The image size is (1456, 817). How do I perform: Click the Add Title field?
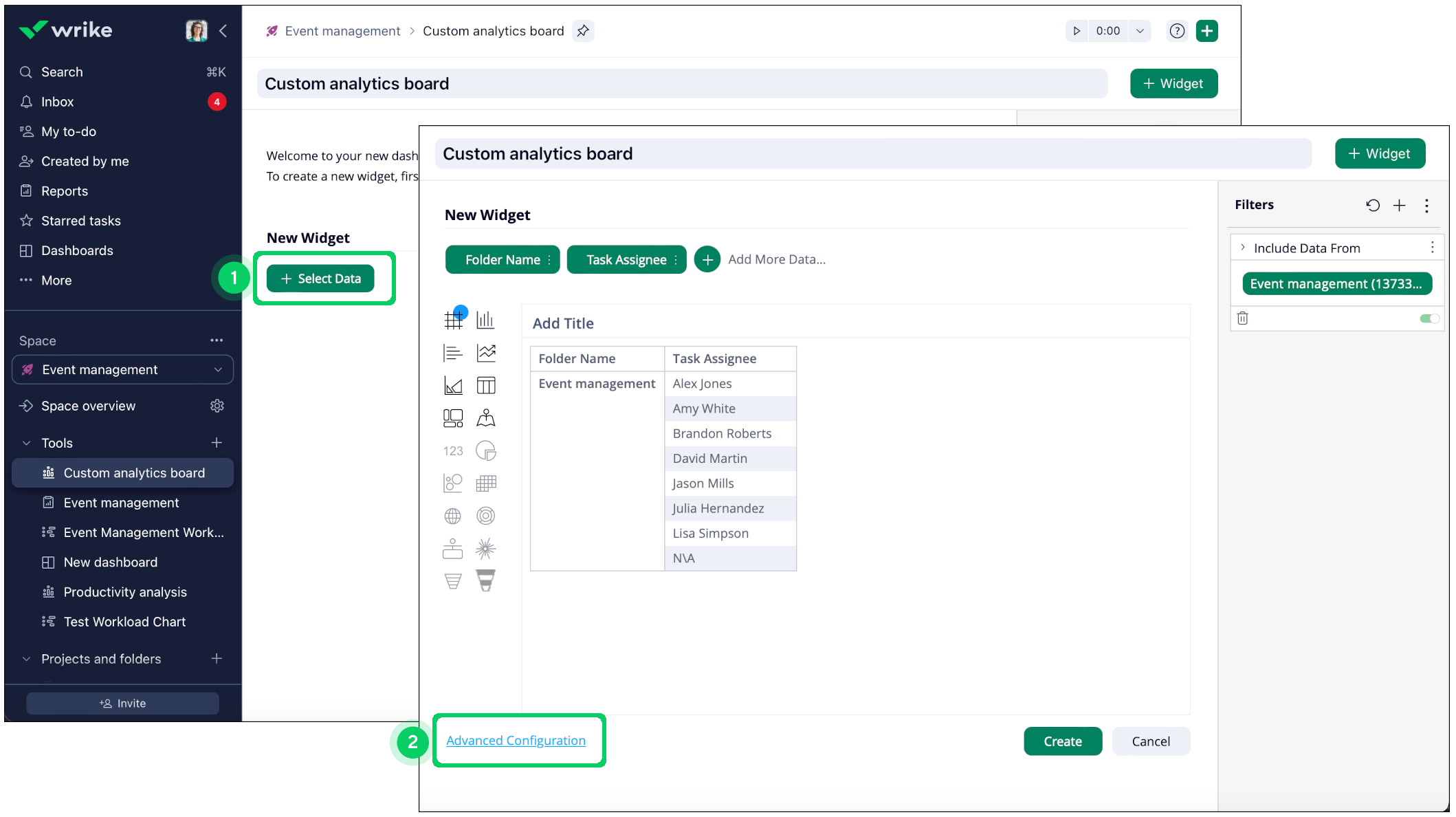coord(564,323)
